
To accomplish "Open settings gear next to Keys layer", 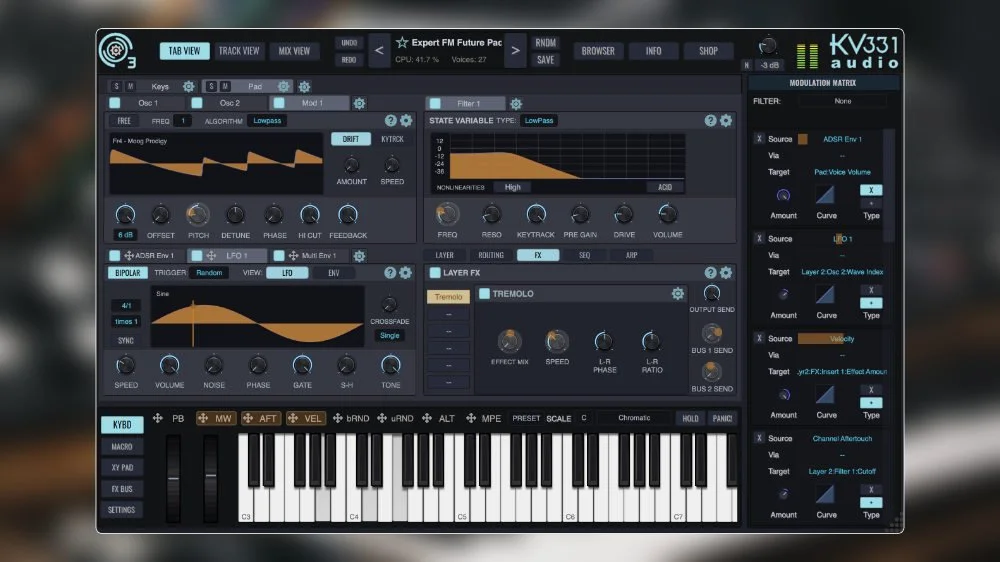I will 189,86.
